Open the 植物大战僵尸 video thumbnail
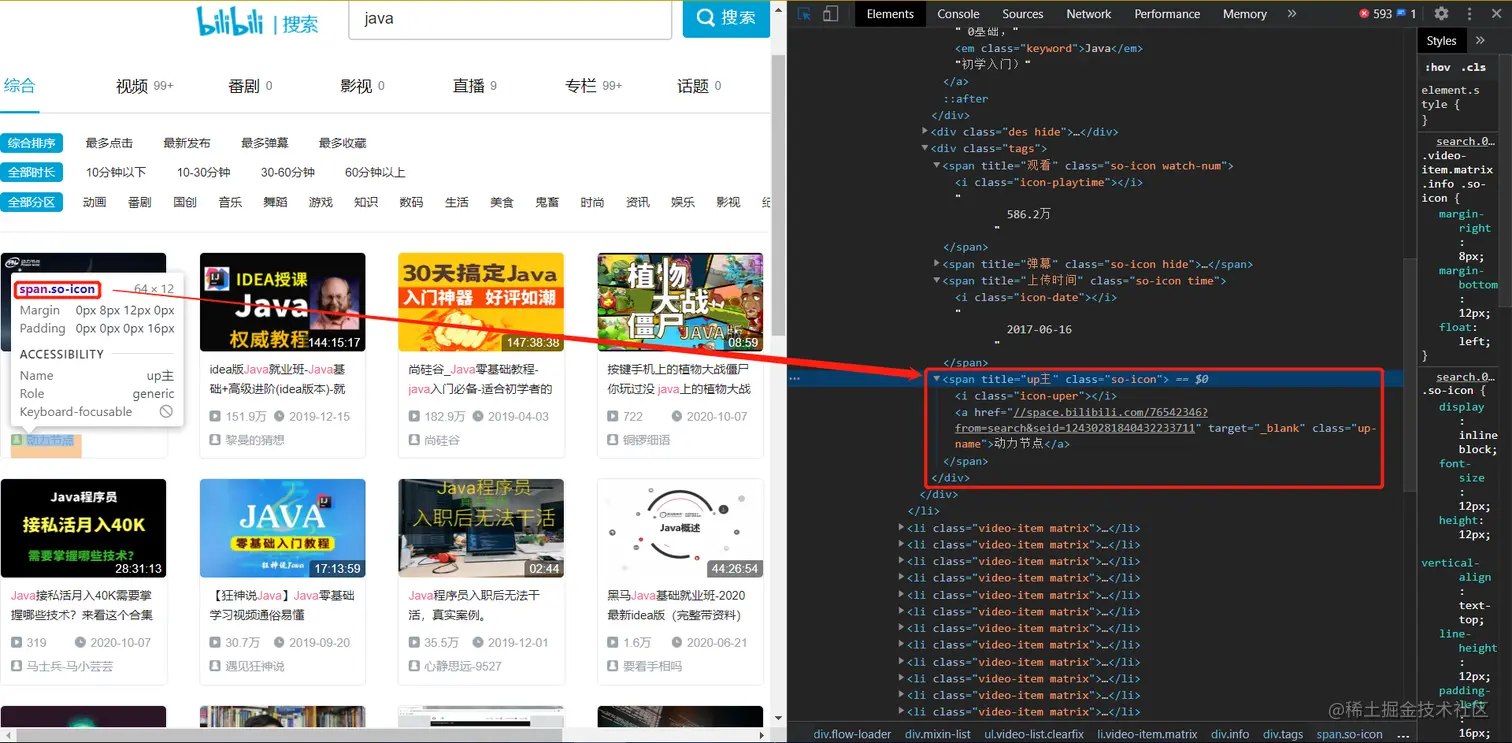The width and height of the screenshot is (1512, 743). click(680, 302)
